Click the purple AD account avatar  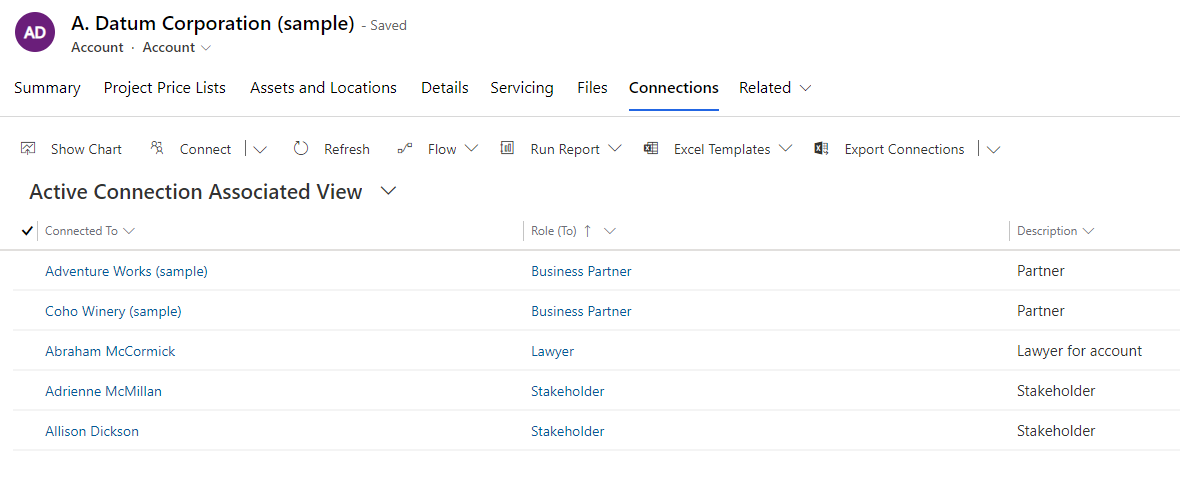click(x=35, y=32)
